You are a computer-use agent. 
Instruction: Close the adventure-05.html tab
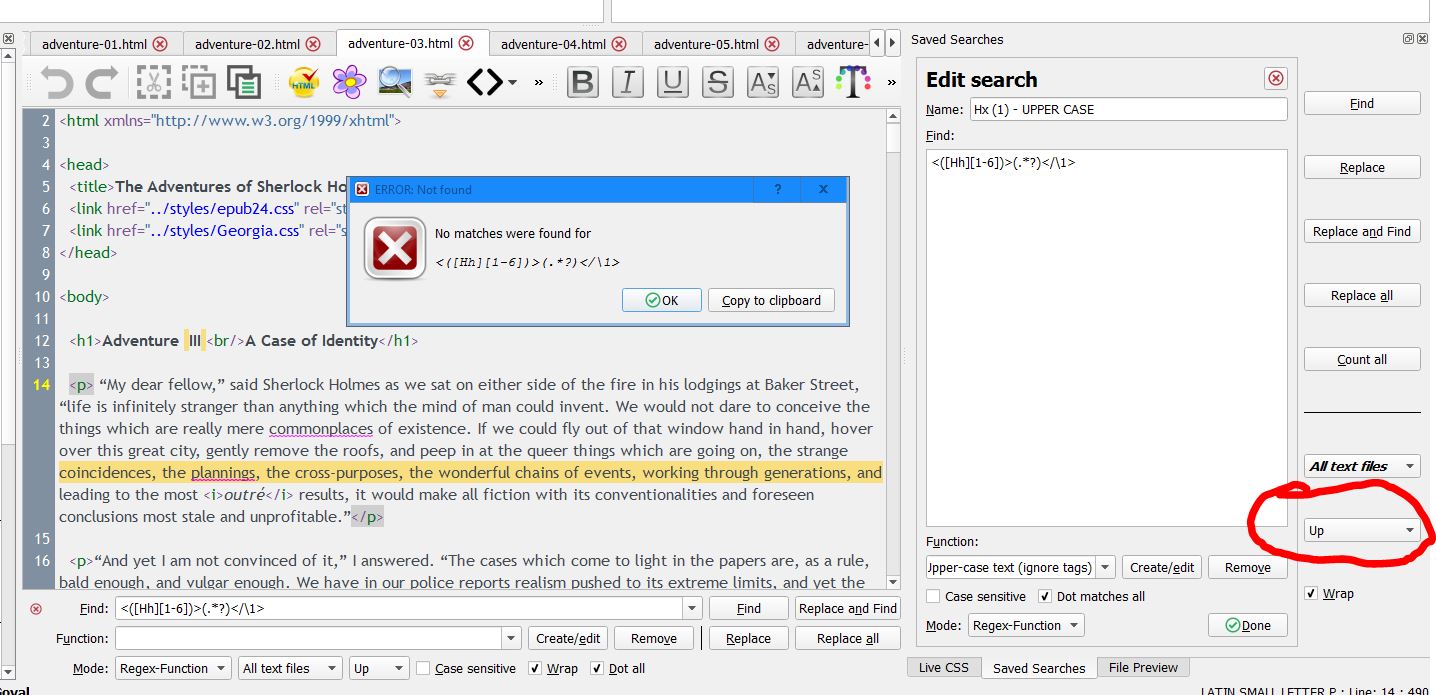point(772,44)
